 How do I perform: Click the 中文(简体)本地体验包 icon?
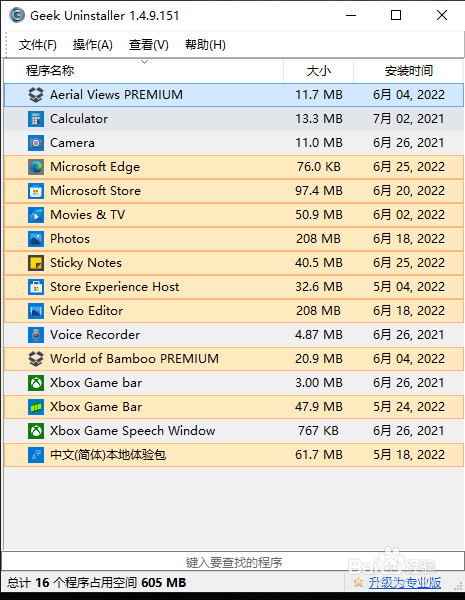click(x=36, y=455)
